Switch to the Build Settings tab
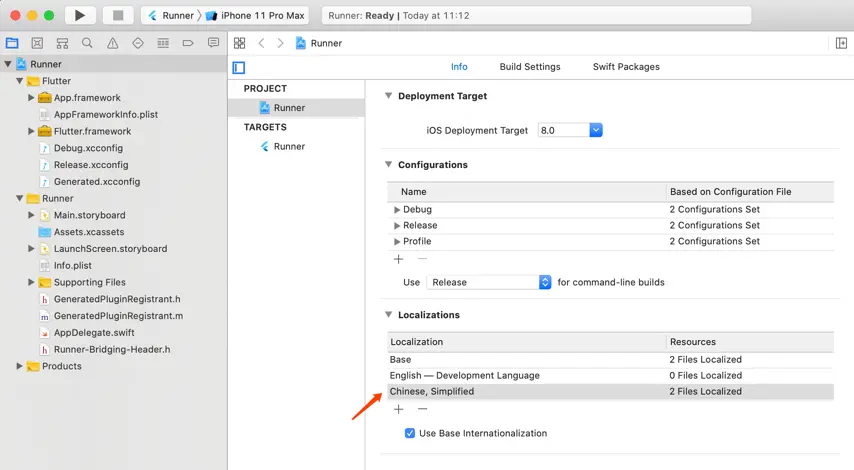Screen dimensions: 854x470 point(530,66)
